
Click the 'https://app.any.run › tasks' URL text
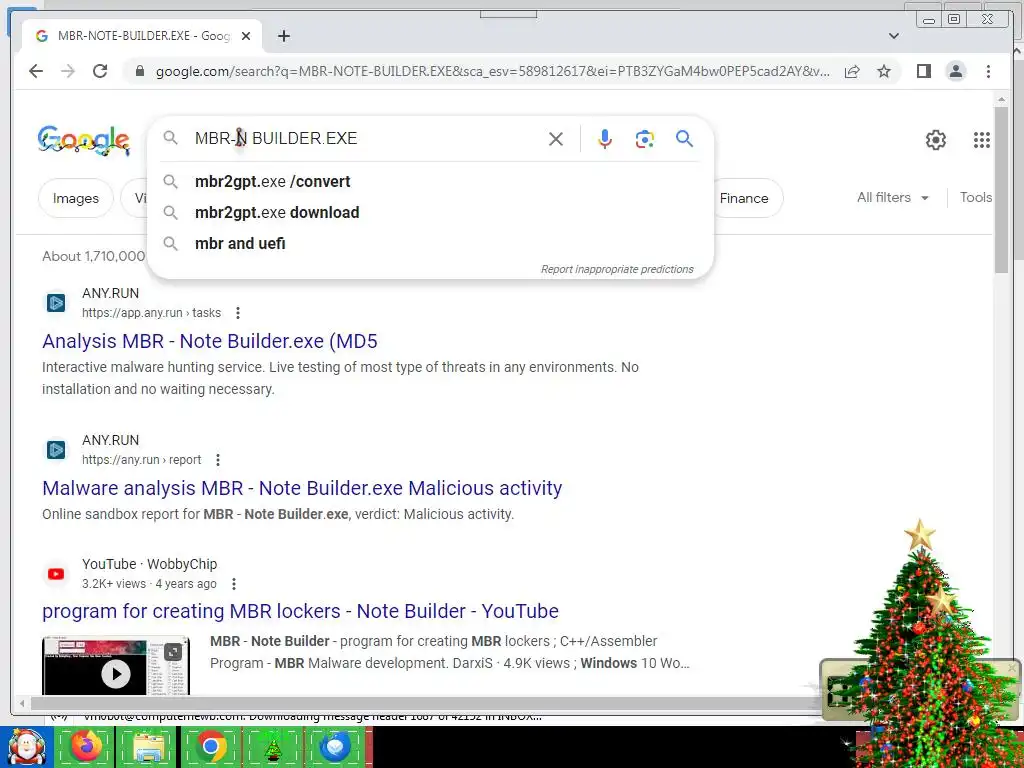(152, 313)
